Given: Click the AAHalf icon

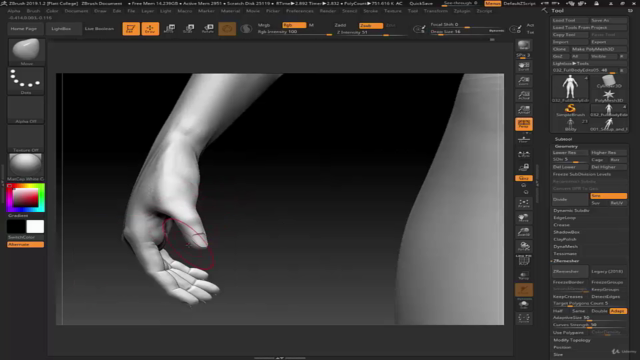Looking at the screenshot, I should click(x=524, y=109).
